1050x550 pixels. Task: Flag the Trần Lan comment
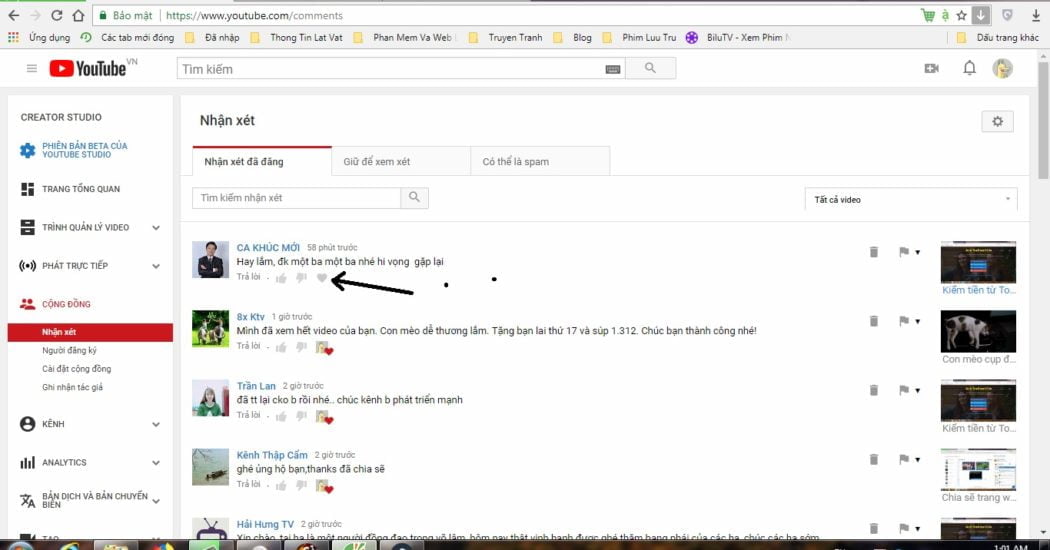903,390
